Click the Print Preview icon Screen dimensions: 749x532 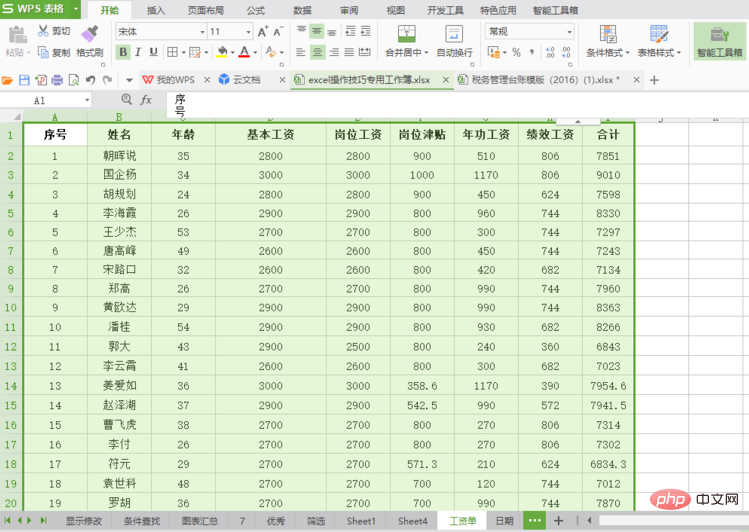tap(74, 80)
